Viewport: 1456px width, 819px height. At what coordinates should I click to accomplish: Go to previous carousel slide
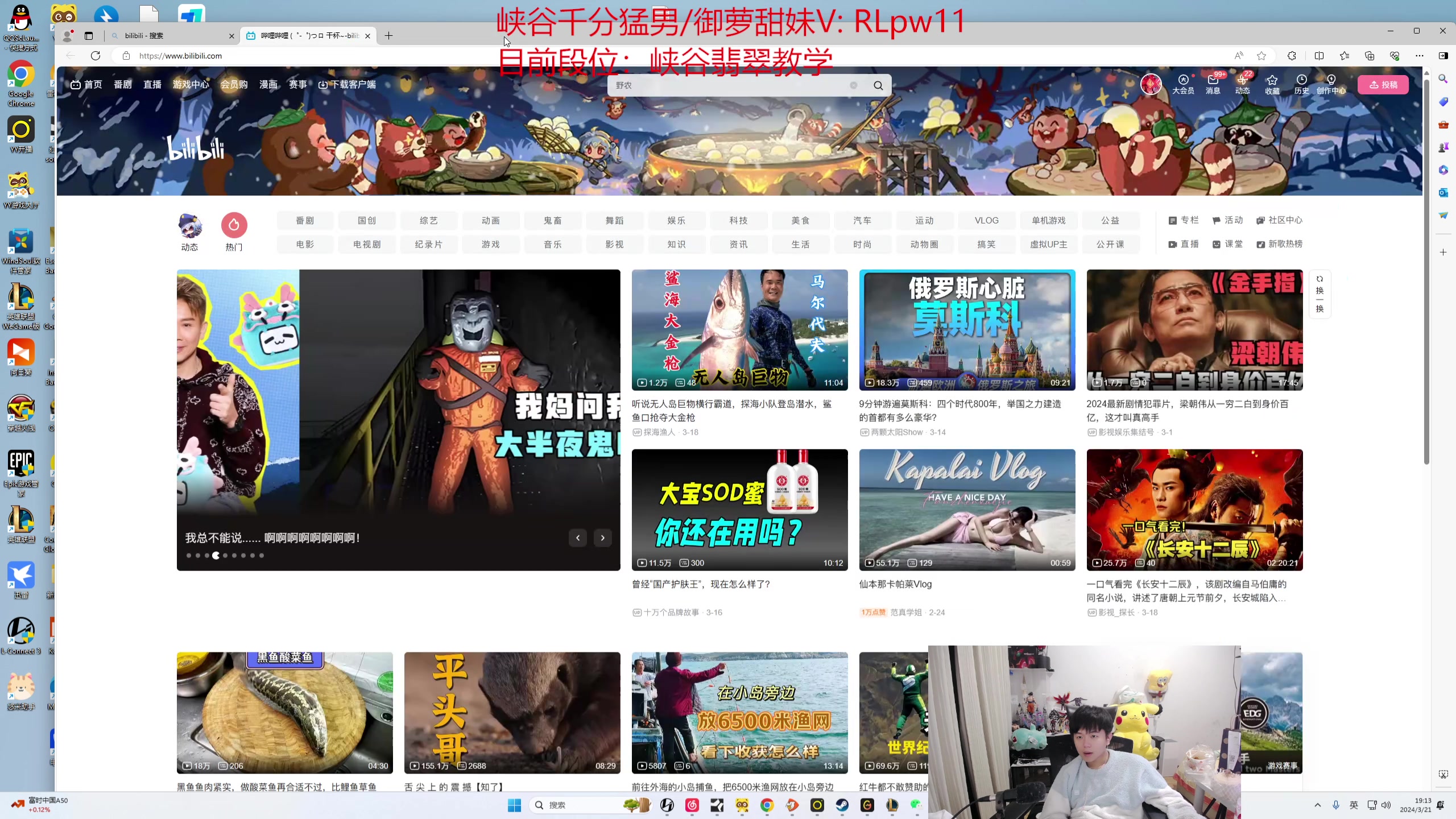point(578,537)
